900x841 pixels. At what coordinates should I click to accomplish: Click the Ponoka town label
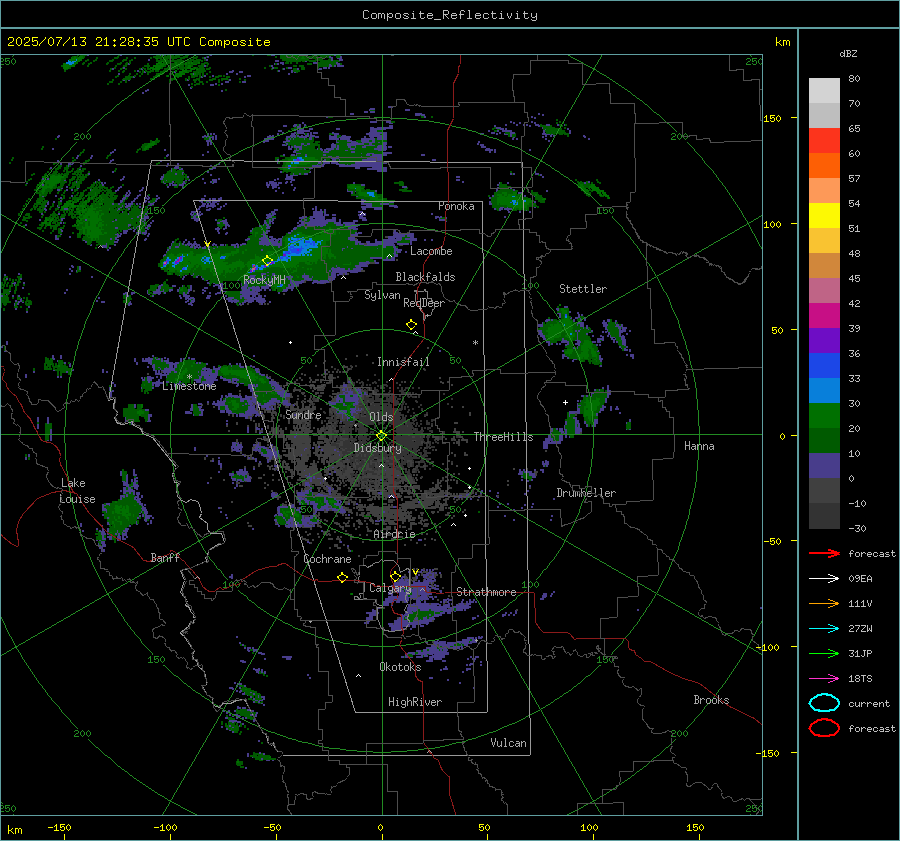click(x=456, y=206)
